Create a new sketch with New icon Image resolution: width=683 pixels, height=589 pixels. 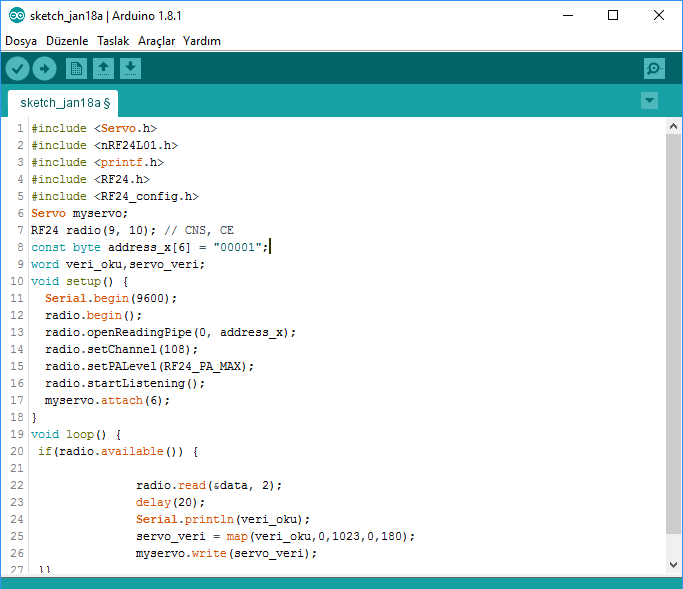[76, 68]
